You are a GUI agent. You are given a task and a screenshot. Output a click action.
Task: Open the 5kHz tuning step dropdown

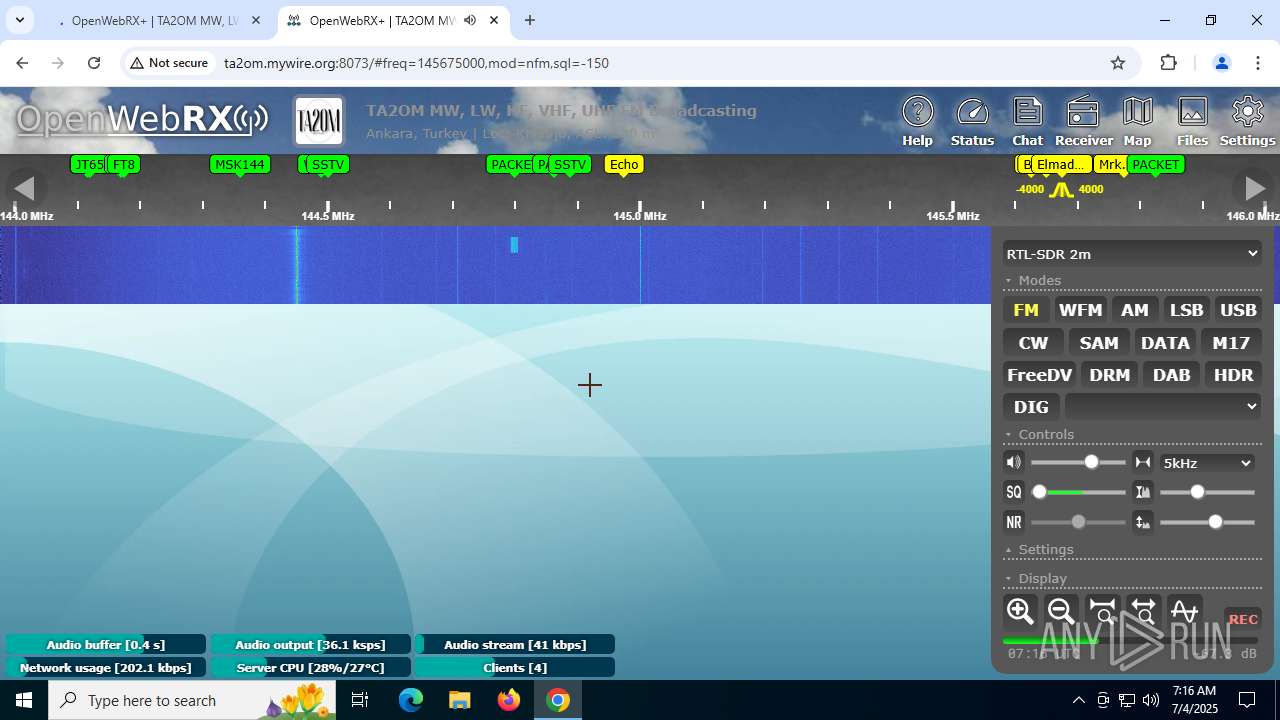point(1207,463)
